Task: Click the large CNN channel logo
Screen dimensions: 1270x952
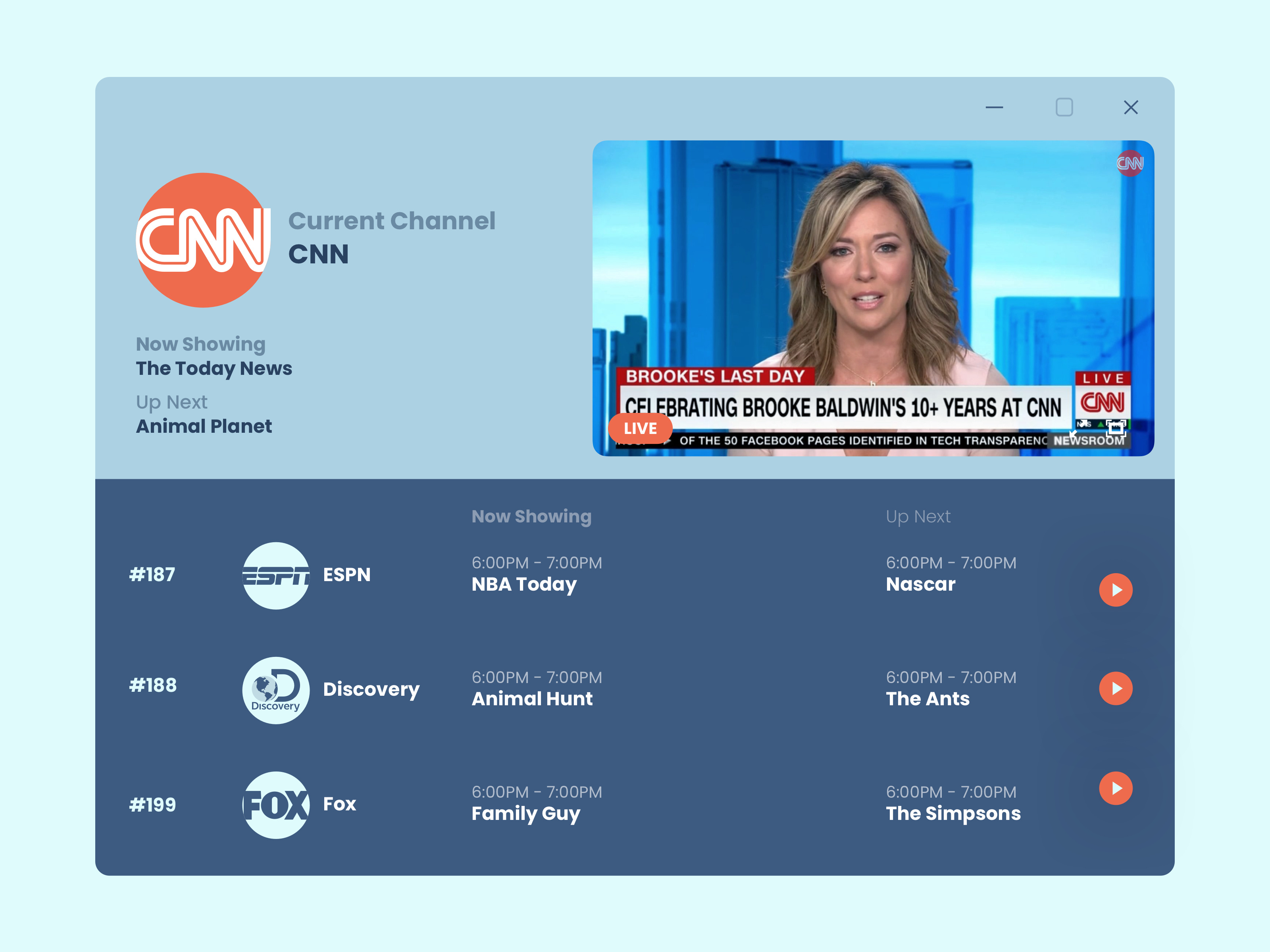Action: tap(203, 240)
